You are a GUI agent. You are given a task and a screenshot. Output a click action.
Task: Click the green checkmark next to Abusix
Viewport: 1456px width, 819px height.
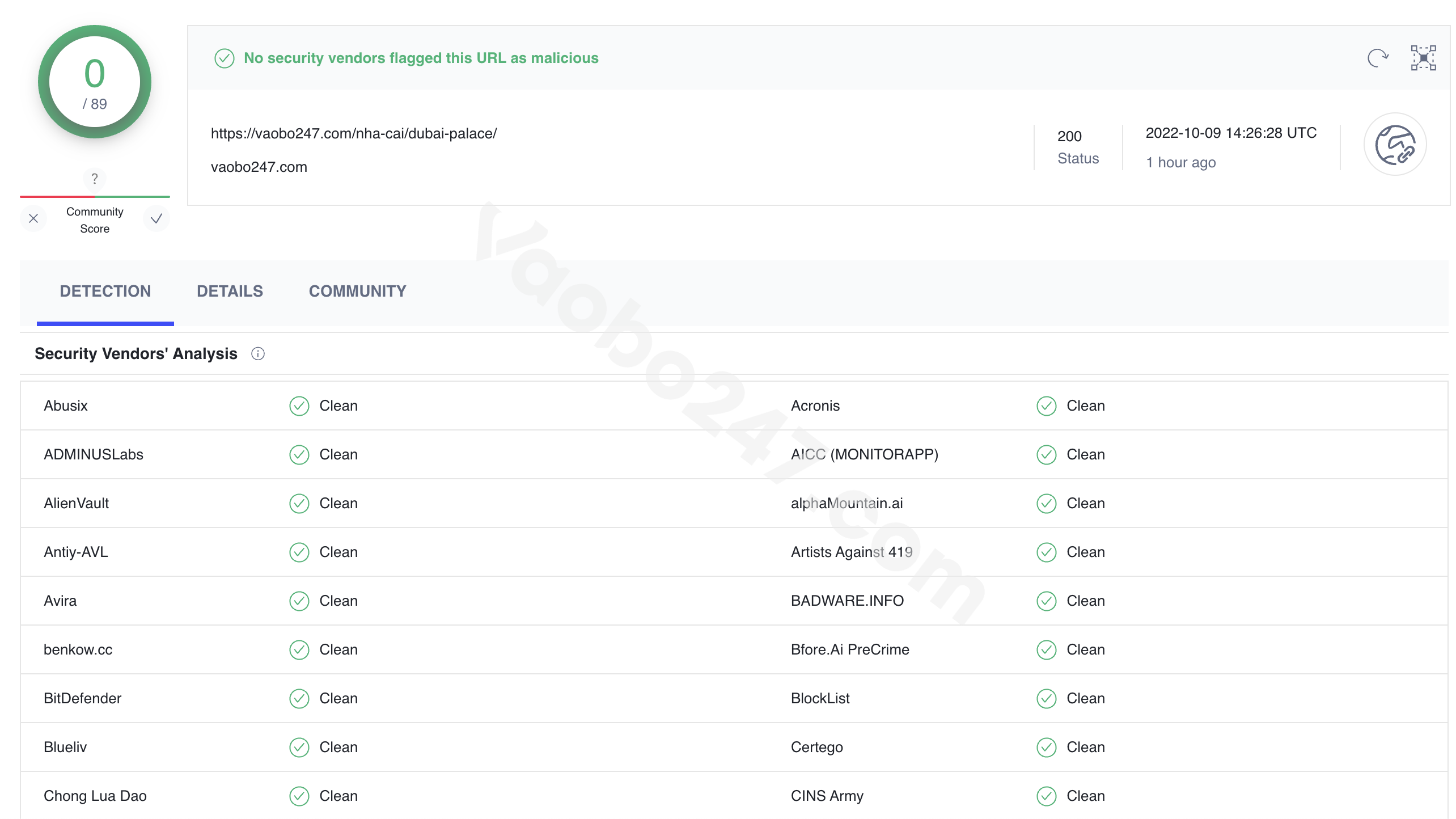pyautogui.click(x=300, y=405)
